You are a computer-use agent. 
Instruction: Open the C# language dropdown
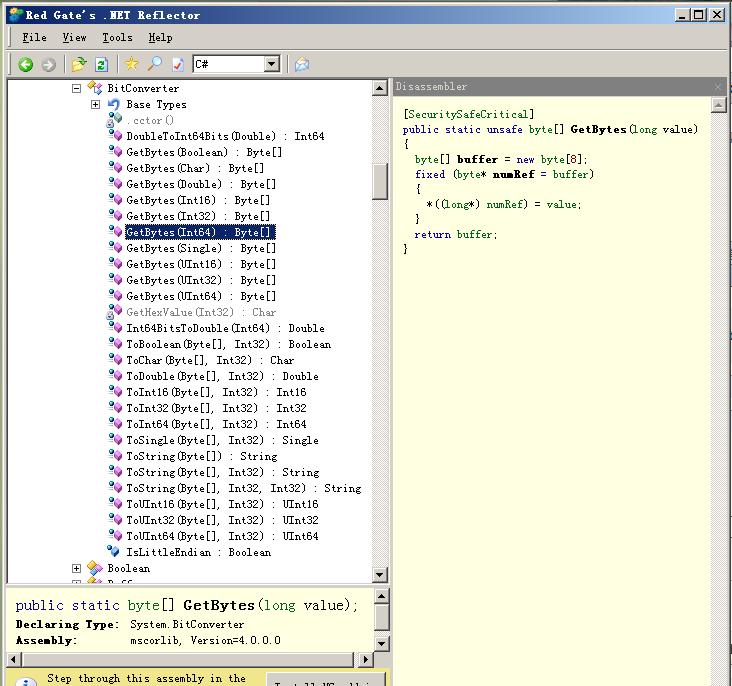pyautogui.click(x=272, y=64)
